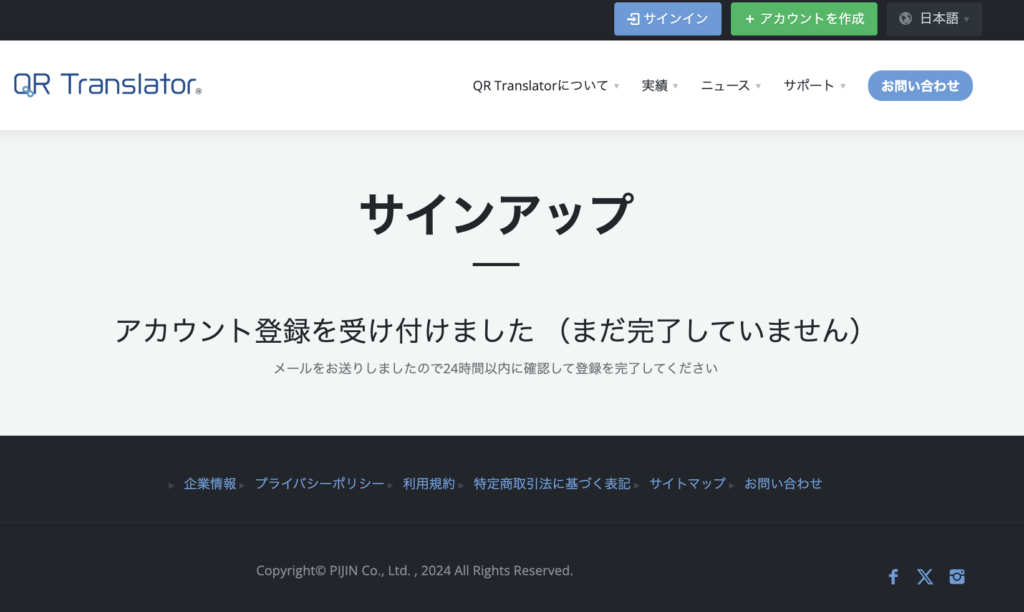Open the X (Twitter) icon in footer
1024x612 pixels.
click(x=925, y=577)
